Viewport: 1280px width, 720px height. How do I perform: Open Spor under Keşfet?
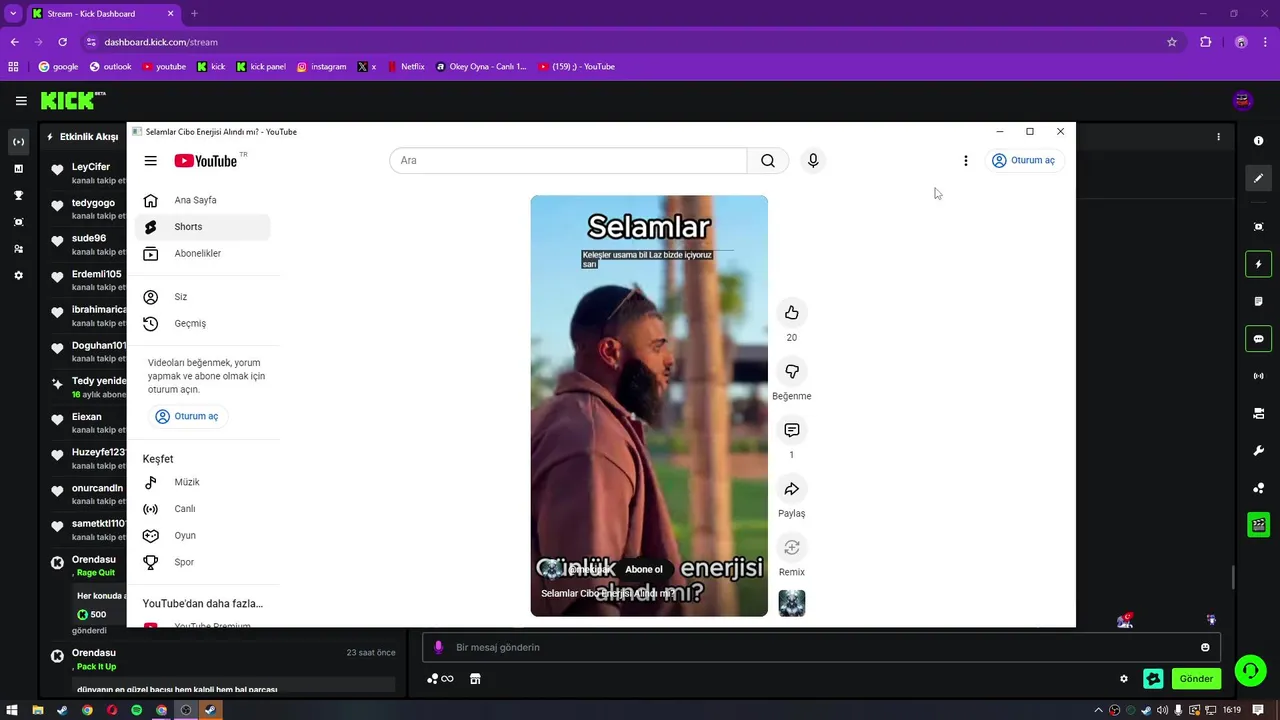coord(203,563)
